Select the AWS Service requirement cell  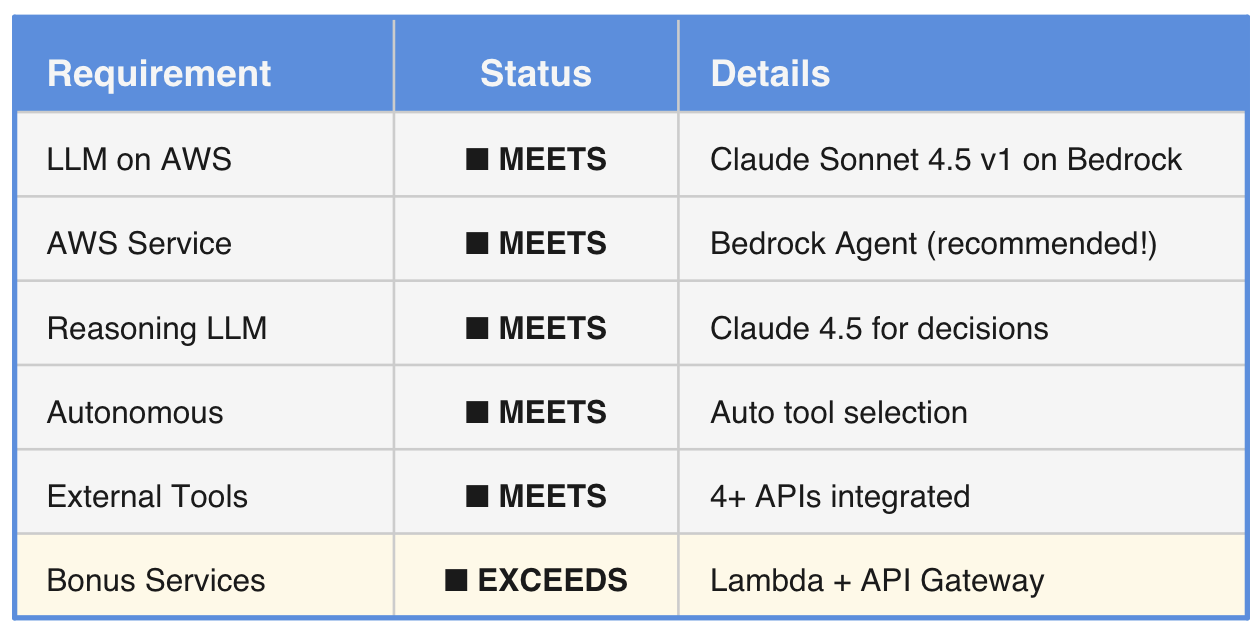point(139,244)
